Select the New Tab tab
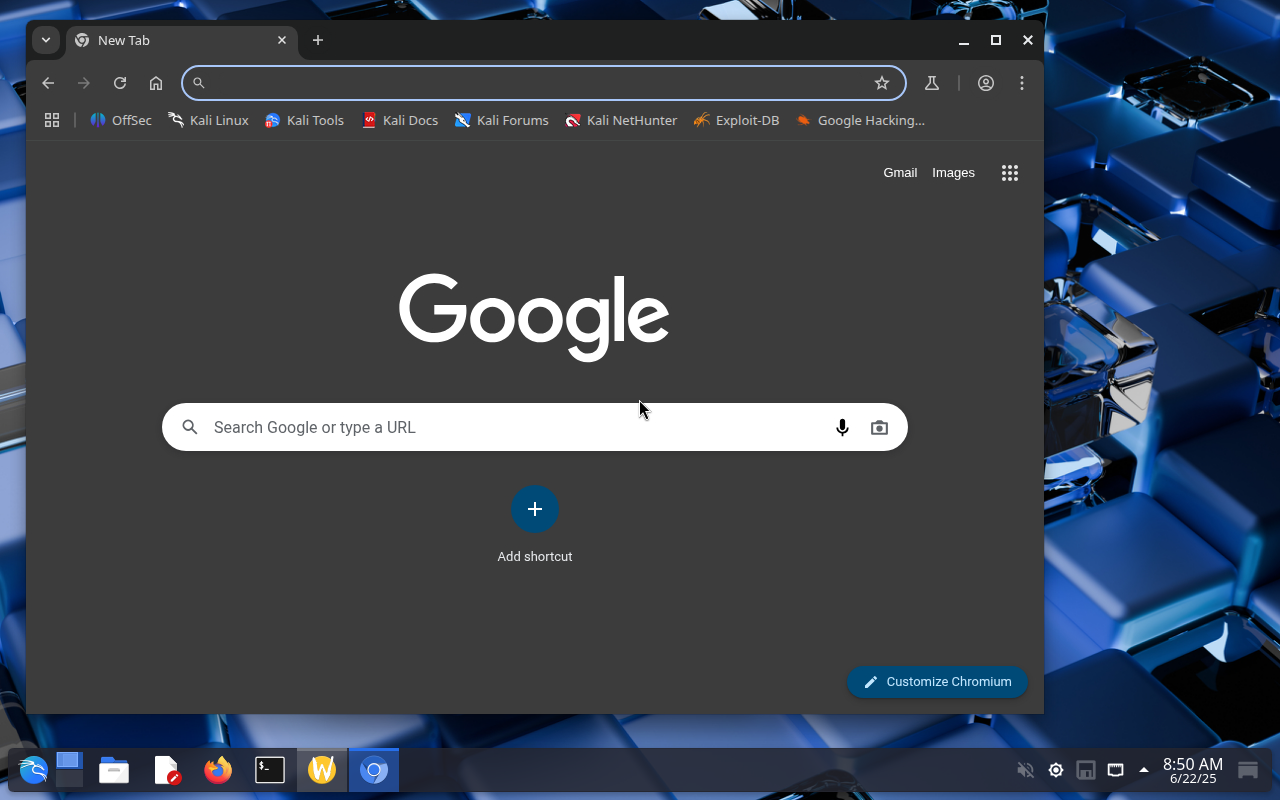This screenshot has width=1280, height=800. click(x=182, y=40)
